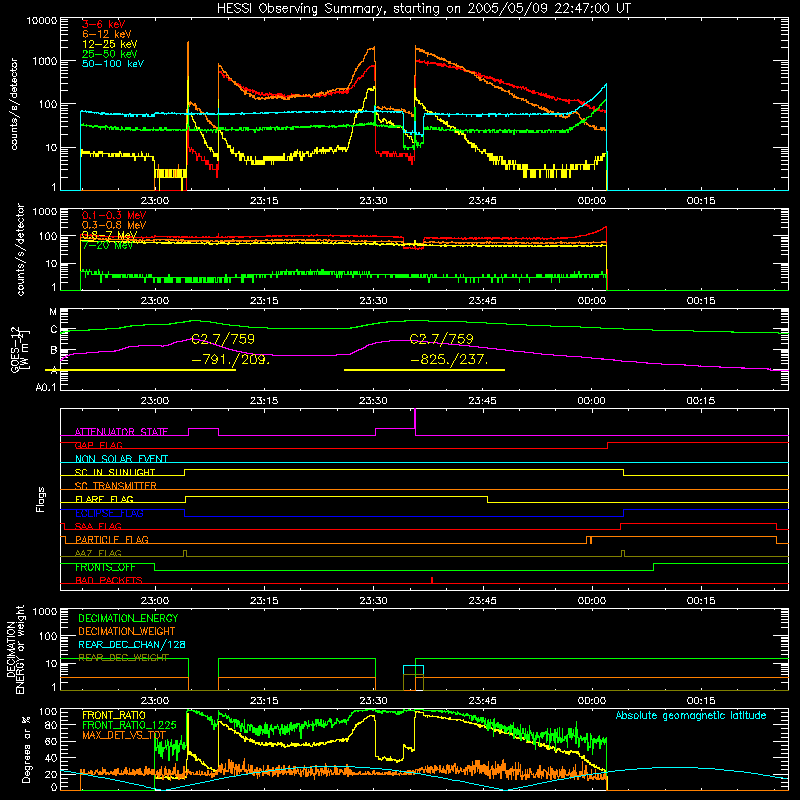Click the vertical 'Flags' axis title
Image resolution: width=800 pixels, height=800 pixels.
(x=41, y=499)
